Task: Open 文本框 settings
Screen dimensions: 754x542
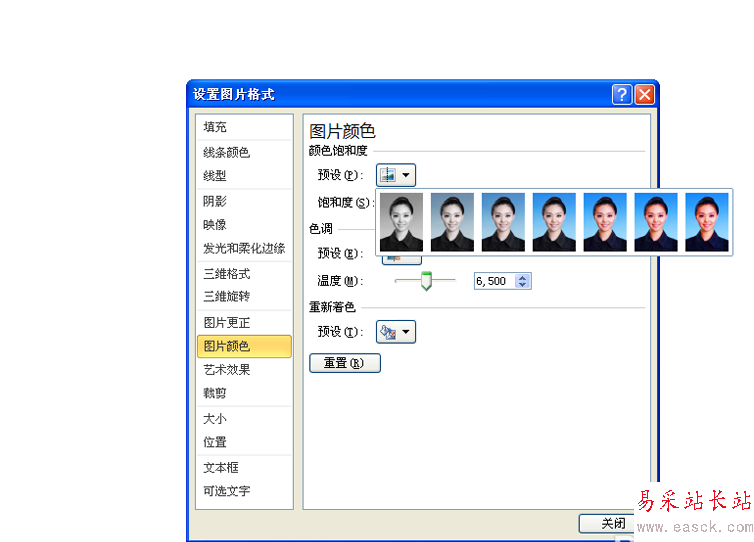Action: [244, 467]
